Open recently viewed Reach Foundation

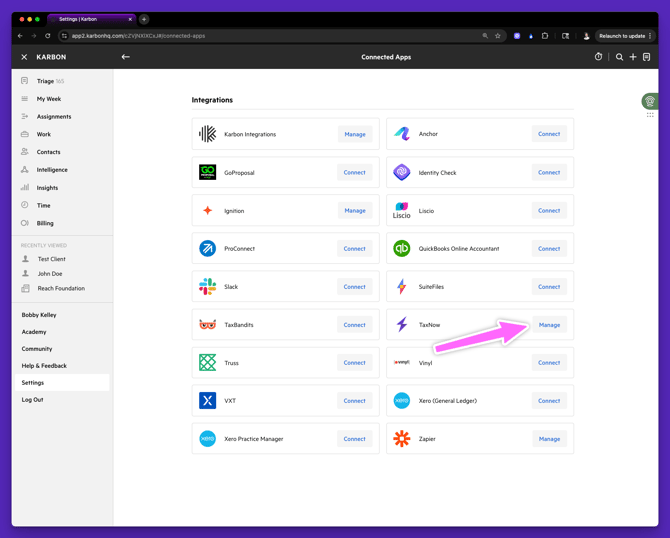[62, 288]
